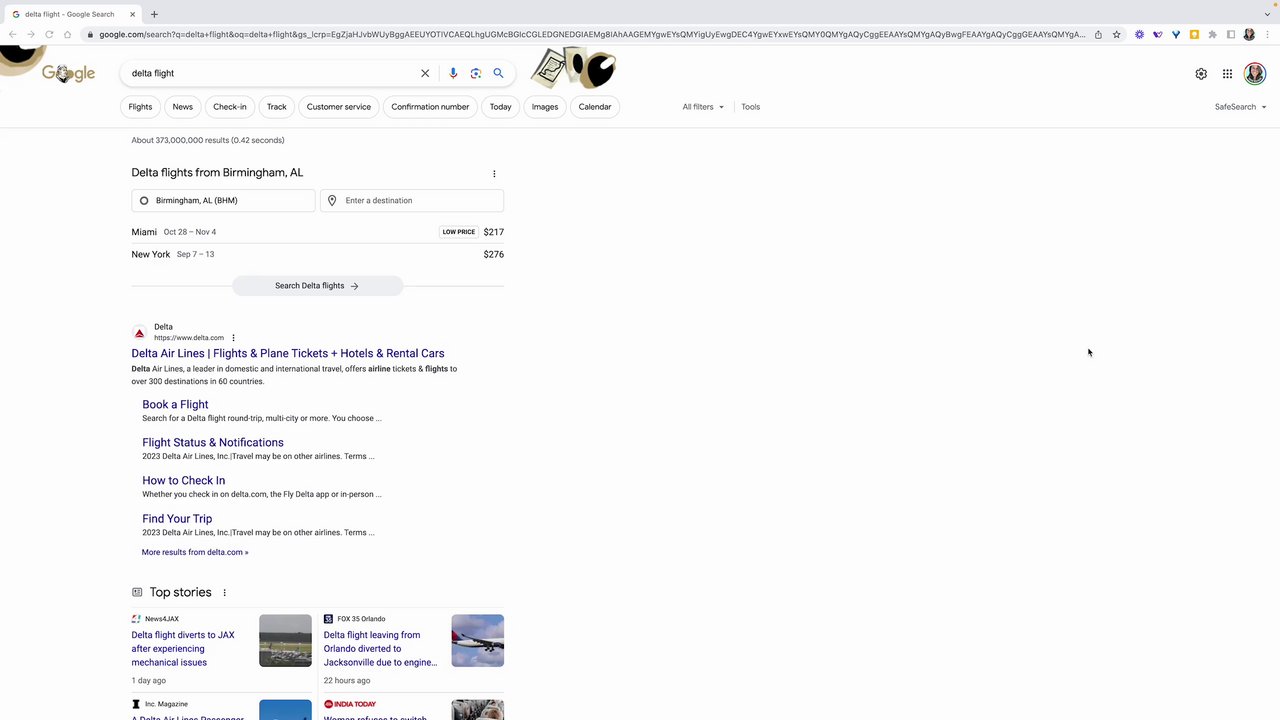1280x720 pixels.
Task: Open Google Lens image search
Action: (476, 73)
